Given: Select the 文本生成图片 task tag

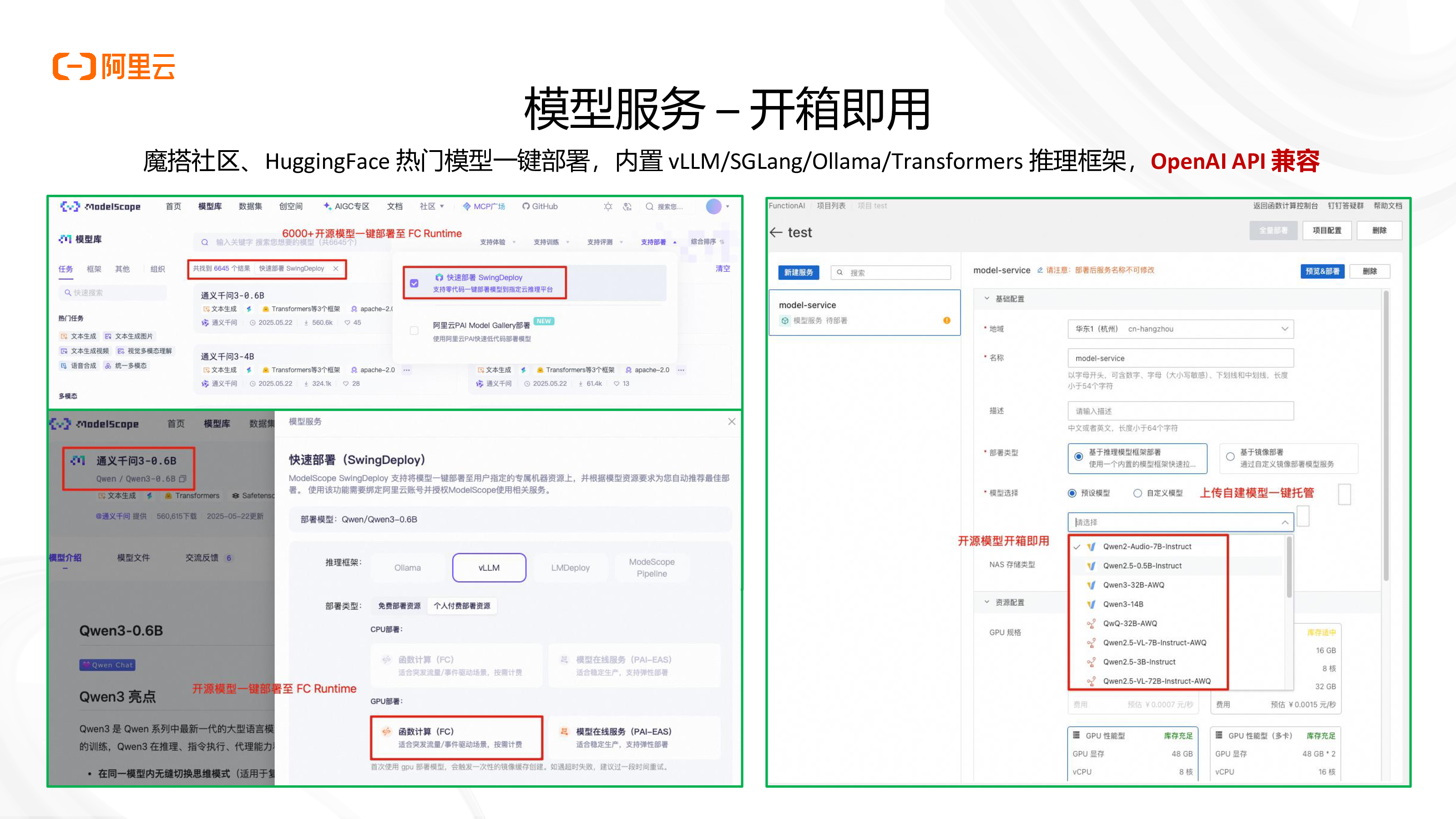Looking at the screenshot, I should coord(129,336).
